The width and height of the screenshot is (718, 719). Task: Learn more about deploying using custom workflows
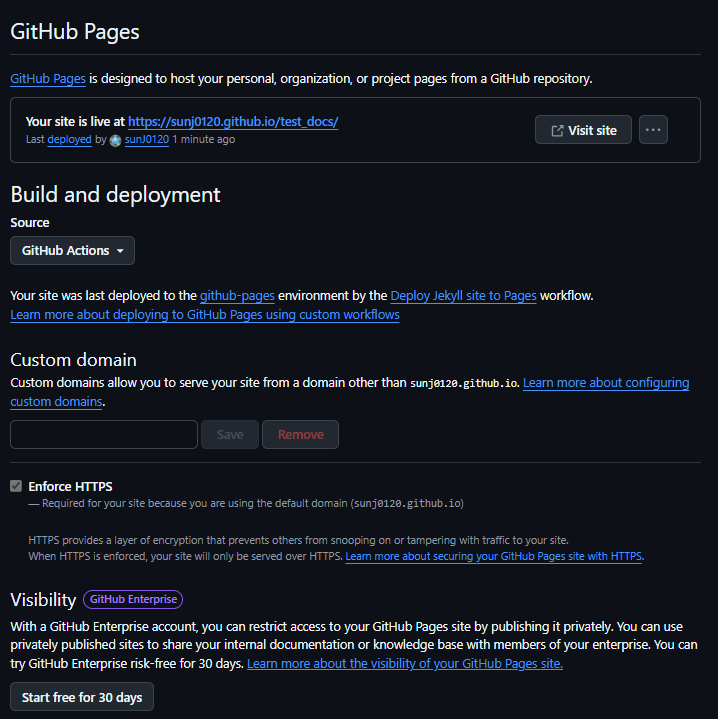pyautogui.click(x=205, y=315)
